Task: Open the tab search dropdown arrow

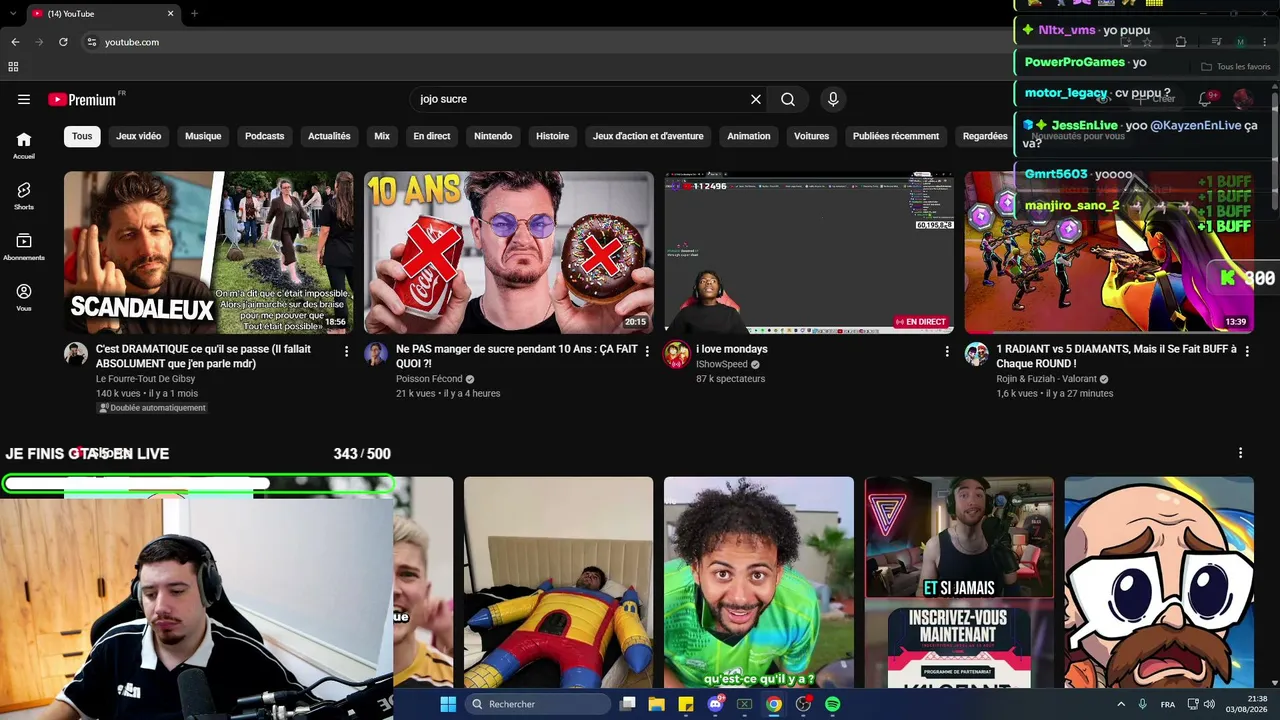Action: click(x=14, y=14)
